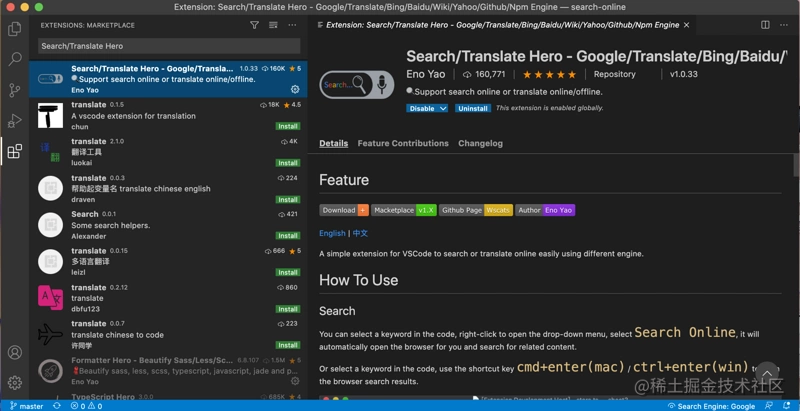Click the Github Page Wscats badge
Screen dimensions: 800x411
(476, 210)
